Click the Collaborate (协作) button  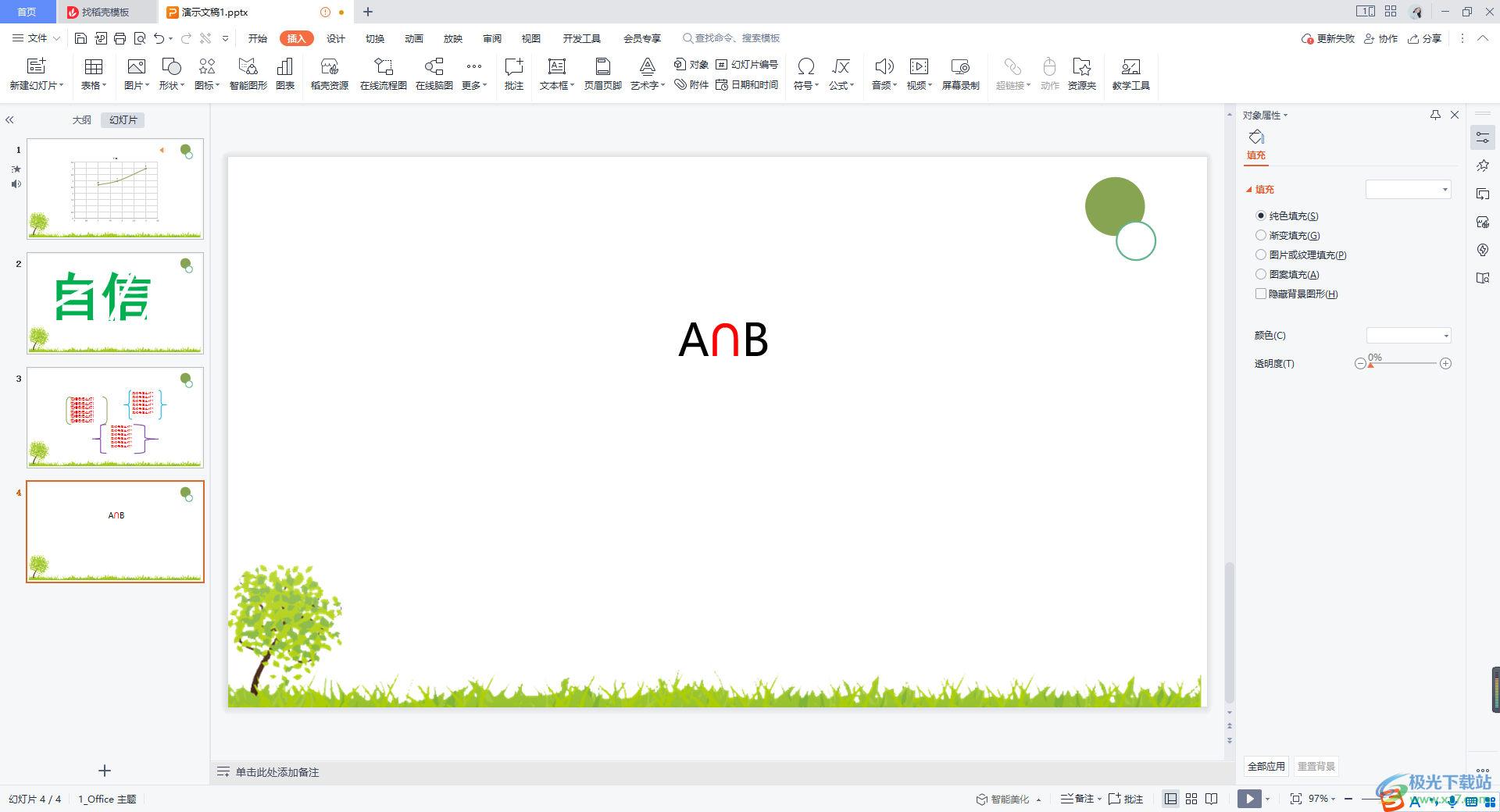coord(1381,38)
